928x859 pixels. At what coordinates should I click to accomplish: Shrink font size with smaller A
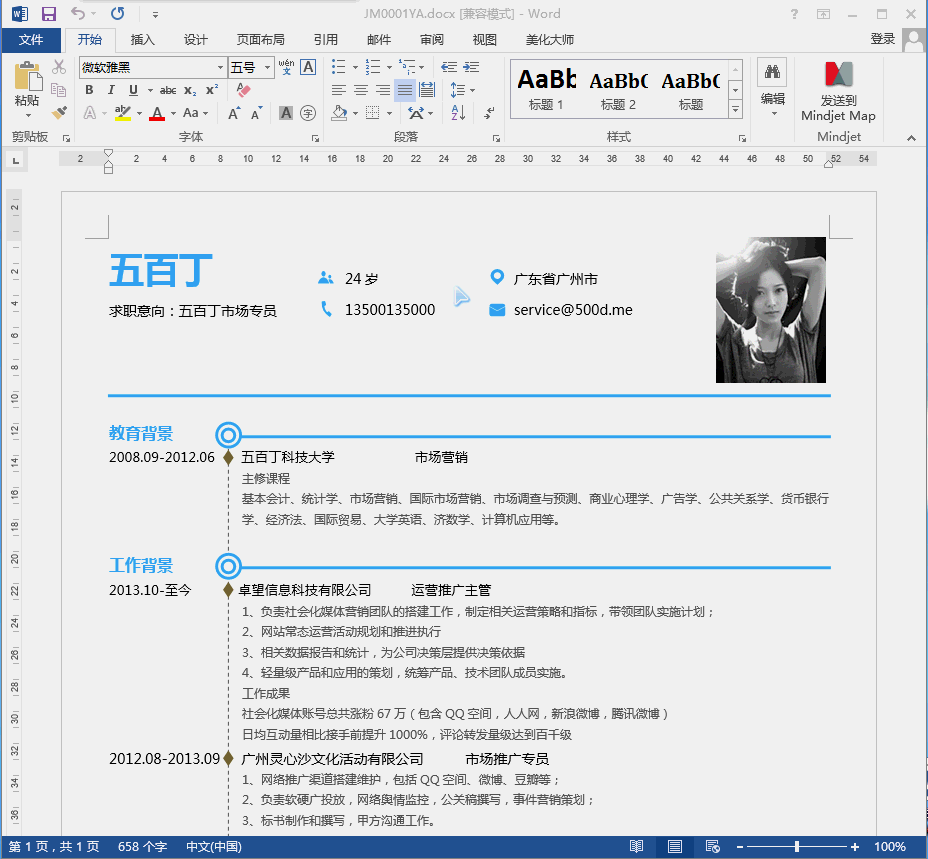coord(256,113)
